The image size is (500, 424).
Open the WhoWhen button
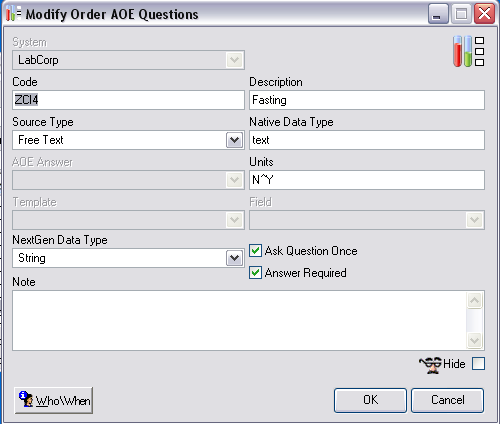[x=54, y=400]
